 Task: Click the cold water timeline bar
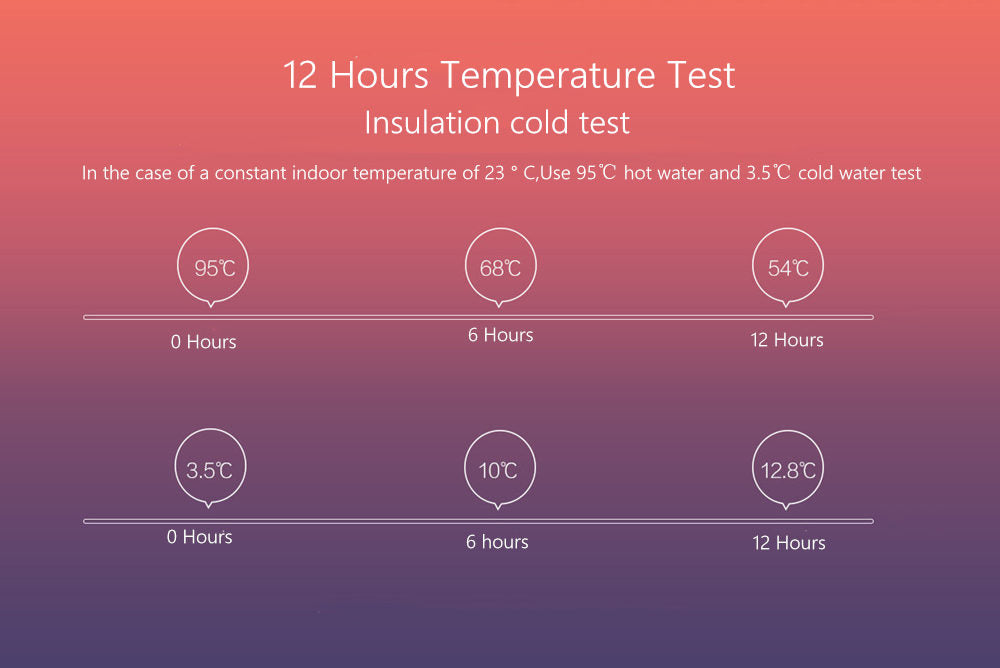coord(478,521)
